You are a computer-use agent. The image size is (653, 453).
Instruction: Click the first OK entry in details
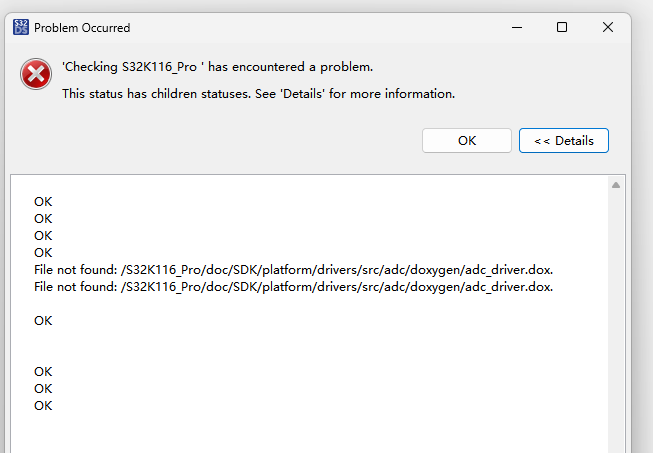tap(43, 202)
